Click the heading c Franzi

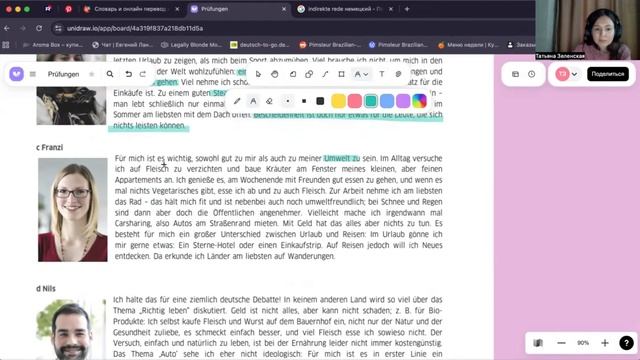click(49, 147)
